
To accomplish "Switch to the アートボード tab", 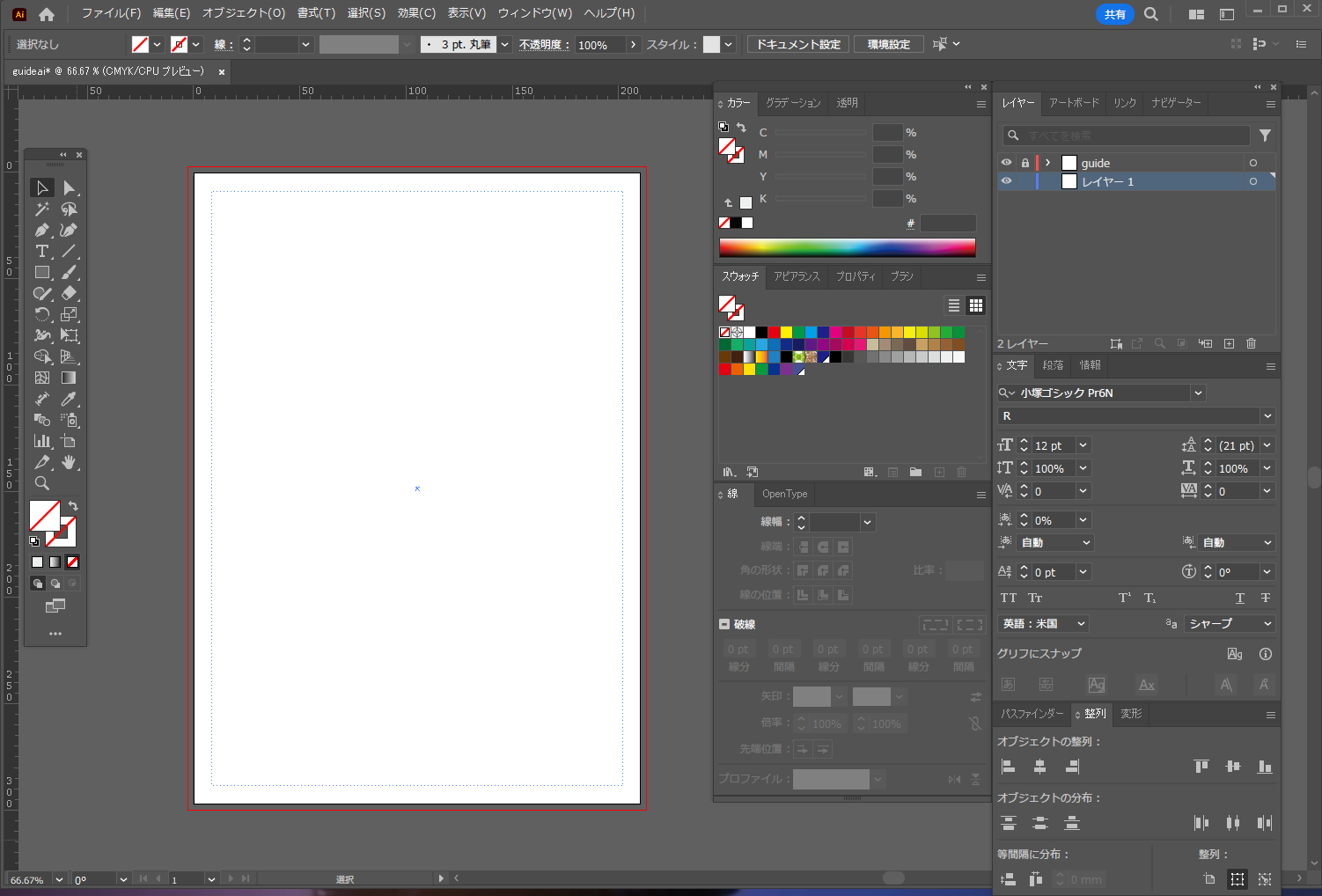I will [x=1074, y=103].
